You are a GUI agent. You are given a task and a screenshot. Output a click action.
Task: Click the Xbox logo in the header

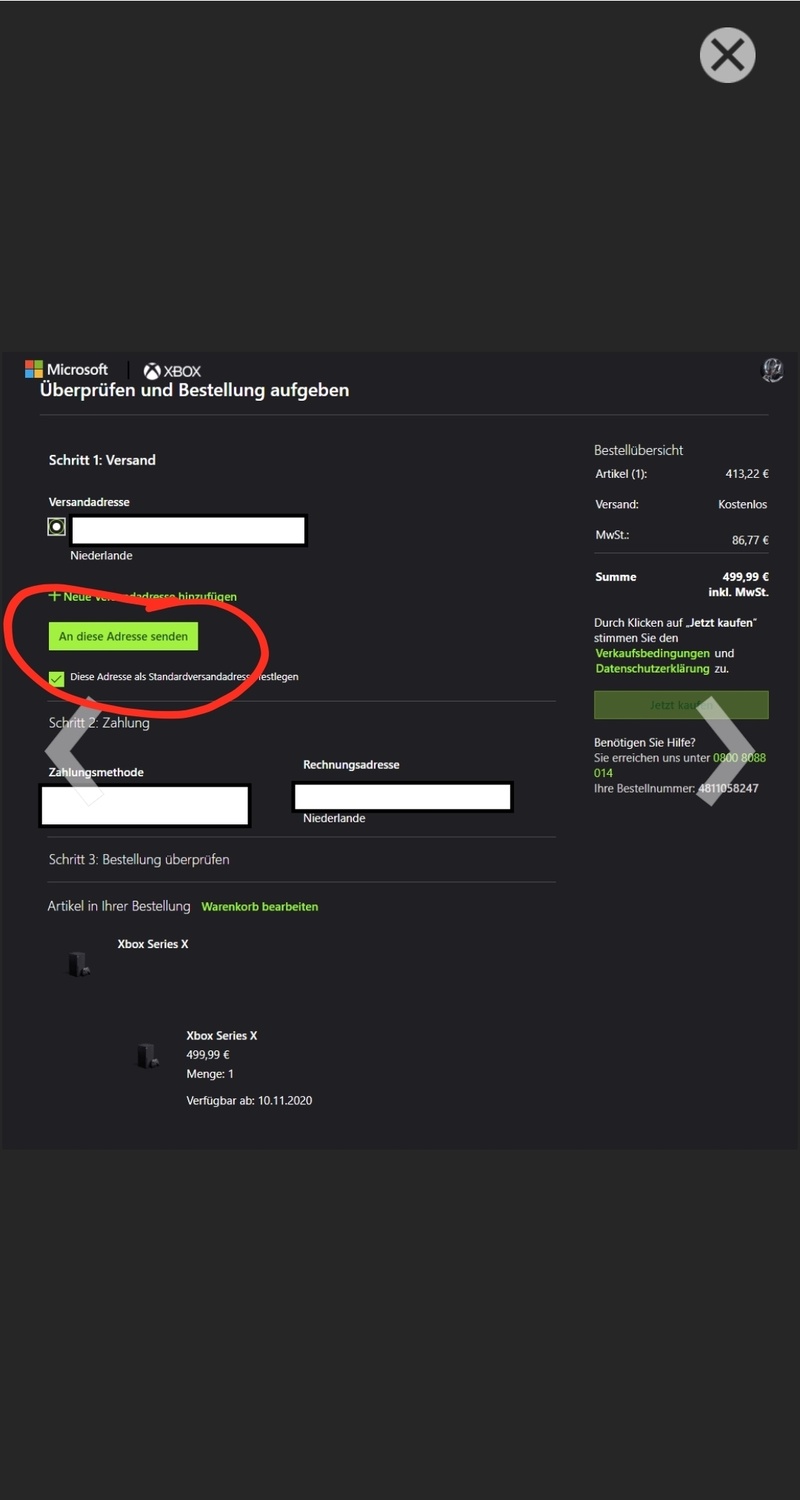[172, 371]
